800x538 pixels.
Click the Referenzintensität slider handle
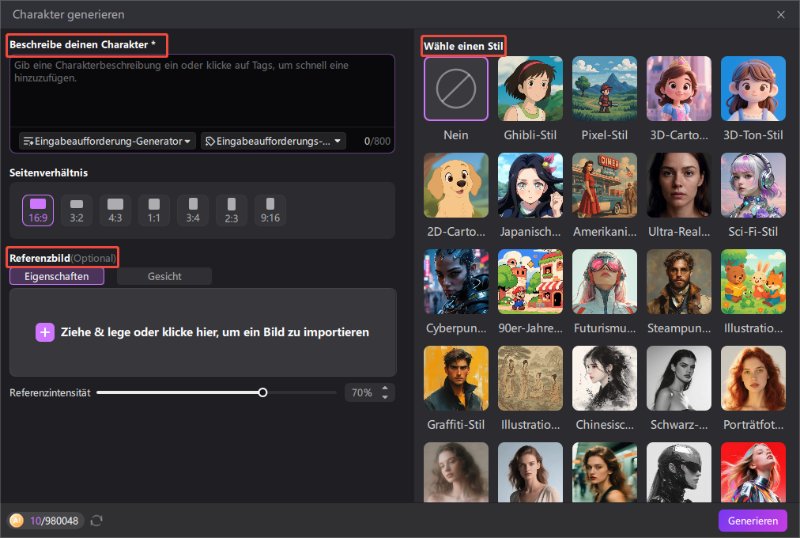tap(263, 393)
